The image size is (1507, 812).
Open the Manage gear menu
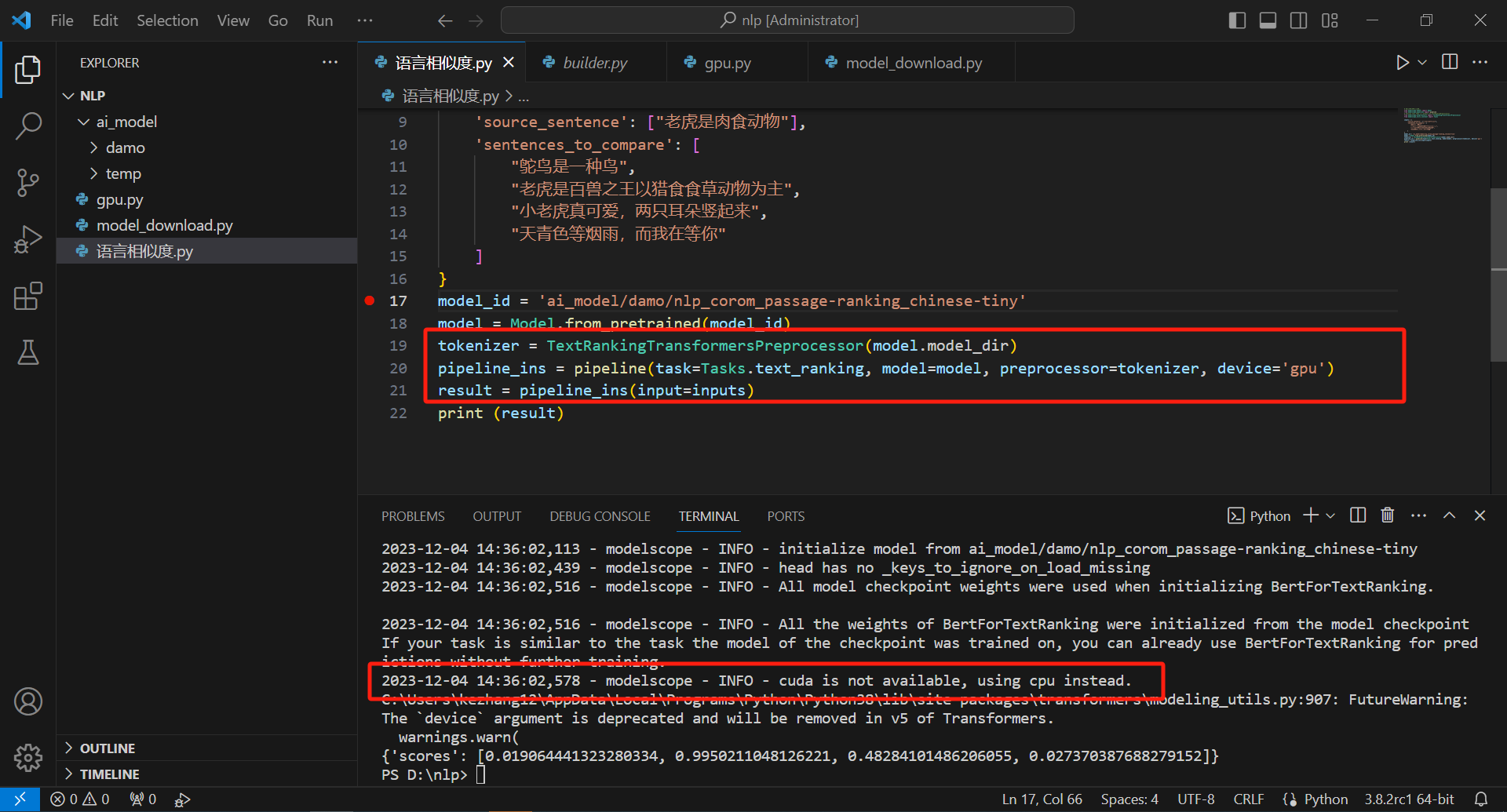pos(28,757)
